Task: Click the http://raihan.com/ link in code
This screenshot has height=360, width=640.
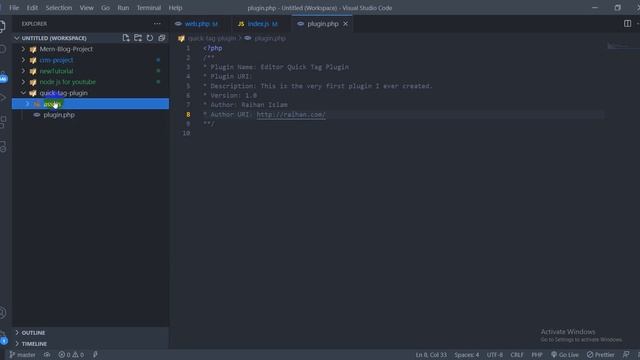Action: click(291, 115)
